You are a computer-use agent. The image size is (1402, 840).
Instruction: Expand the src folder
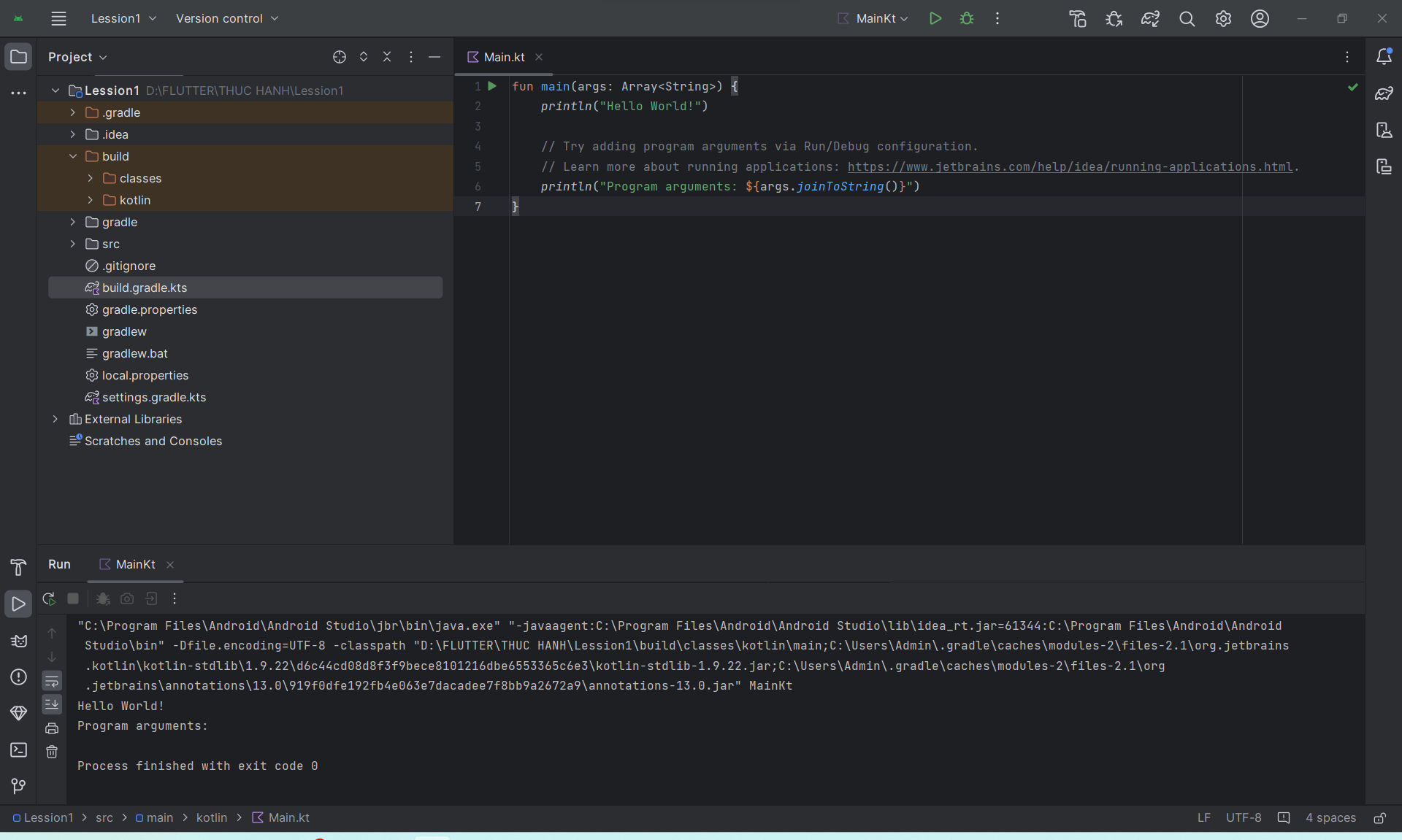(x=73, y=244)
